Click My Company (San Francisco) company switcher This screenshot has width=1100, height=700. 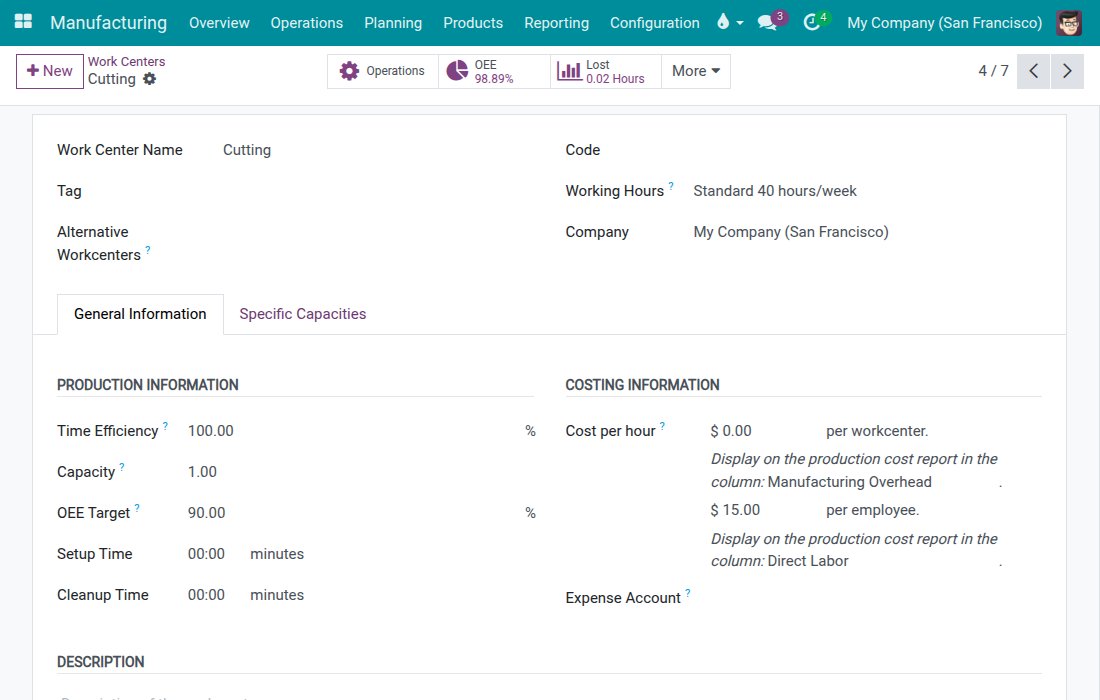tap(944, 22)
